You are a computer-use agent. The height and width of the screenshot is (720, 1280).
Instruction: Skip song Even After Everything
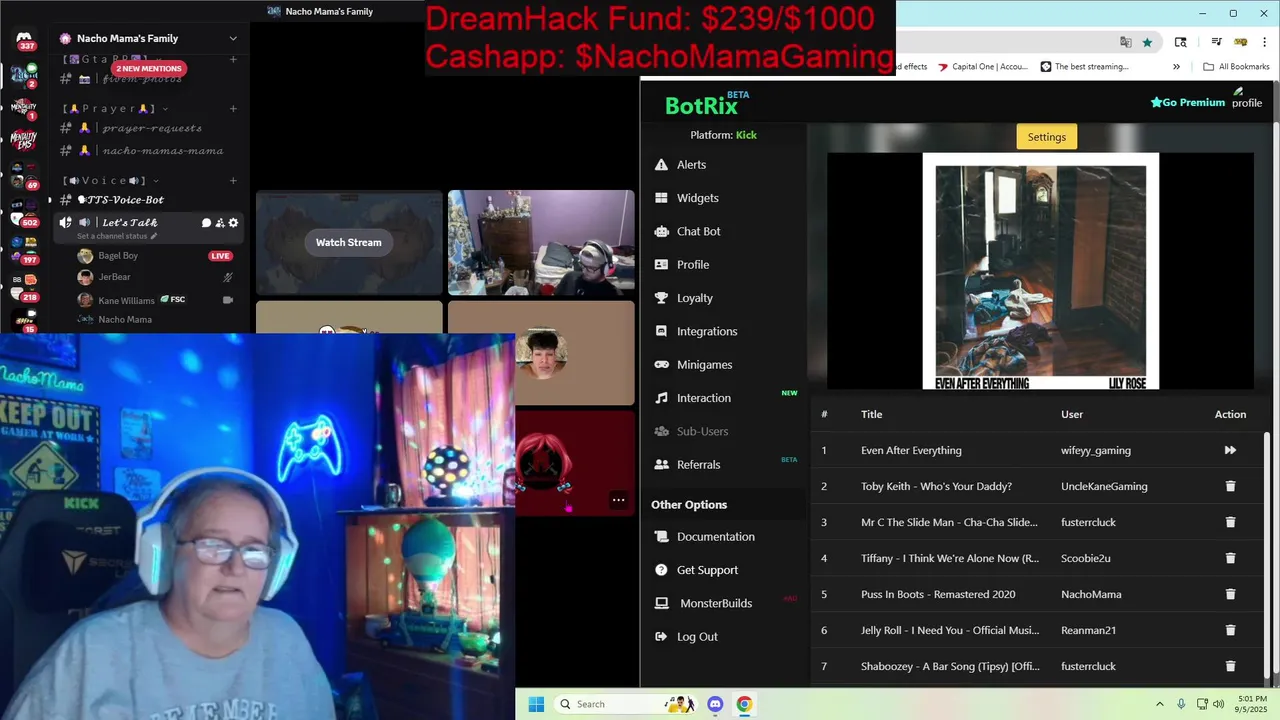point(1230,450)
